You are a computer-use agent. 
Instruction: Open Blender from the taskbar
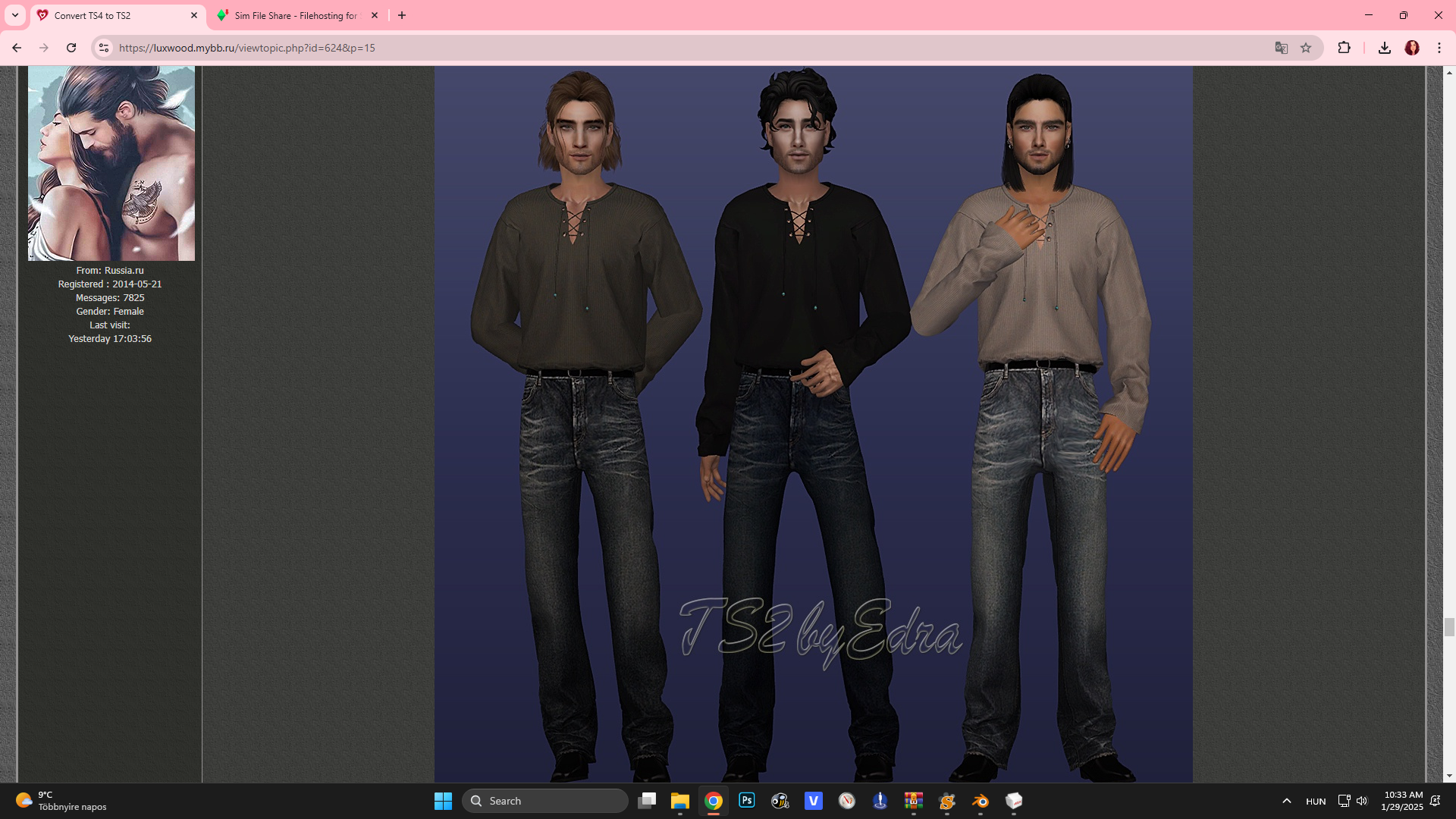(981, 801)
